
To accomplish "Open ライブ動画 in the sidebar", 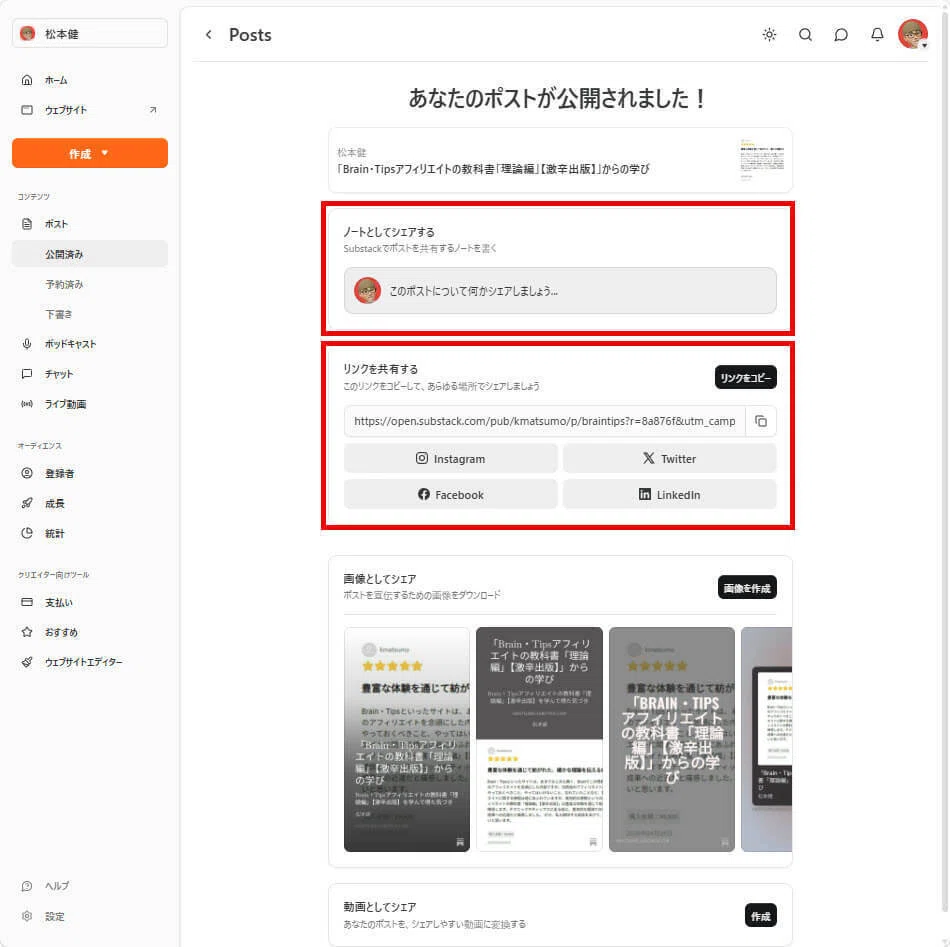I will tap(90, 404).
